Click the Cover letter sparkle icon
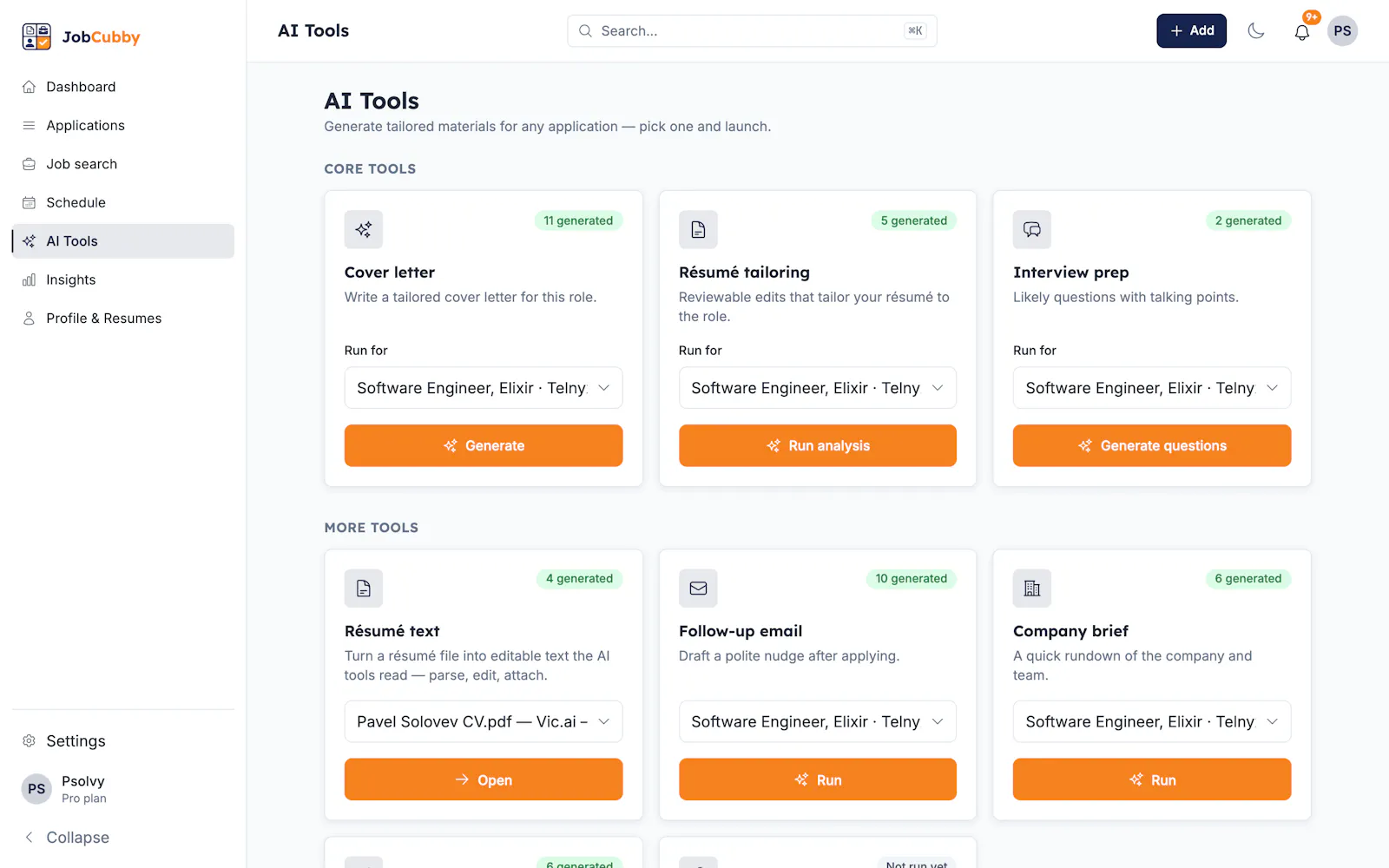 click(x=364, y=229)
